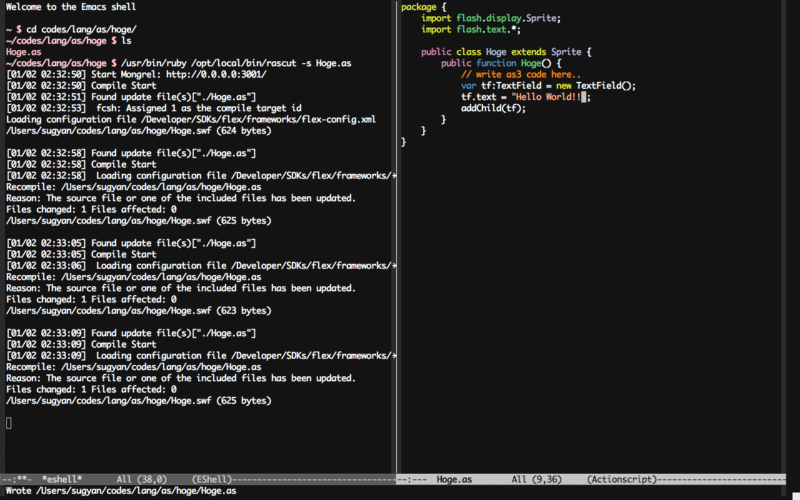Click (EShell) major mode indicator

212,480
